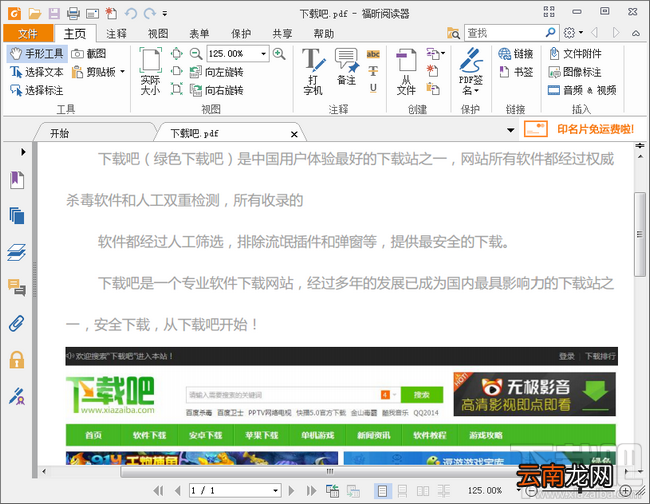The width and height of the screenshot is (650, 504).
Task: Open the PDF Sign dropdown (PDF签名)
Action: pos(471,71)
